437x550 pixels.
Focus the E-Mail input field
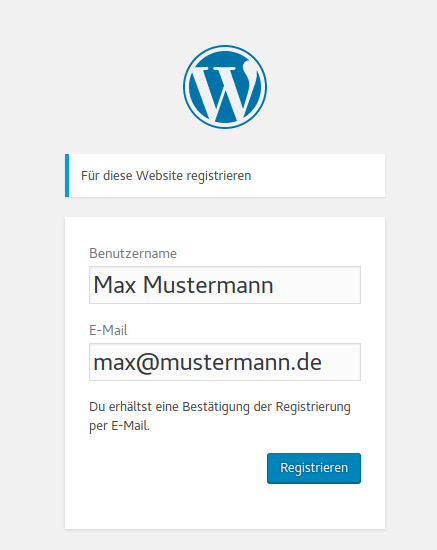click(225, 362)
